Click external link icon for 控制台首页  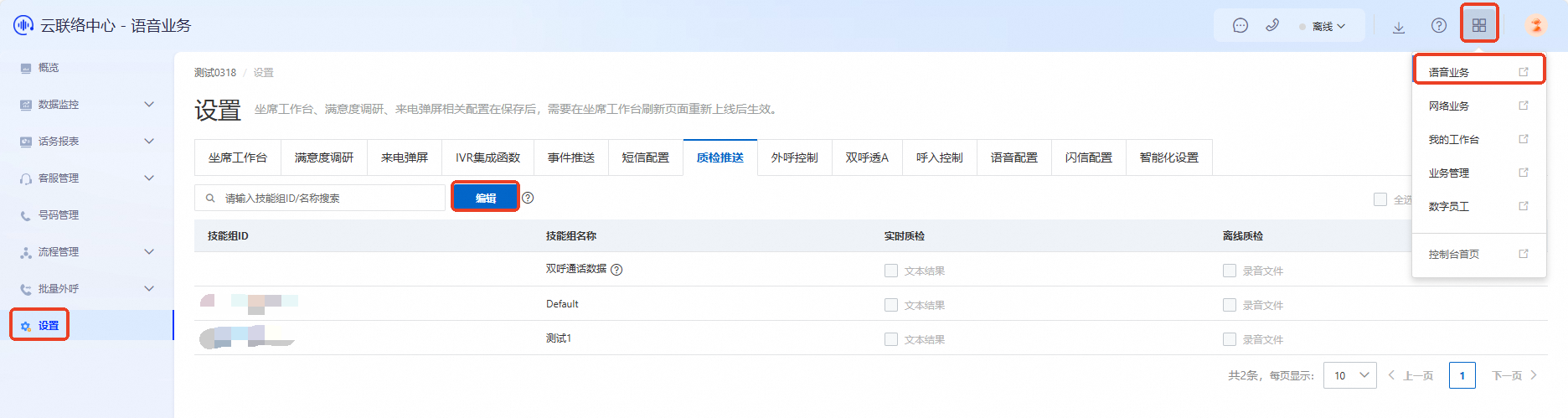[1524, 254]
